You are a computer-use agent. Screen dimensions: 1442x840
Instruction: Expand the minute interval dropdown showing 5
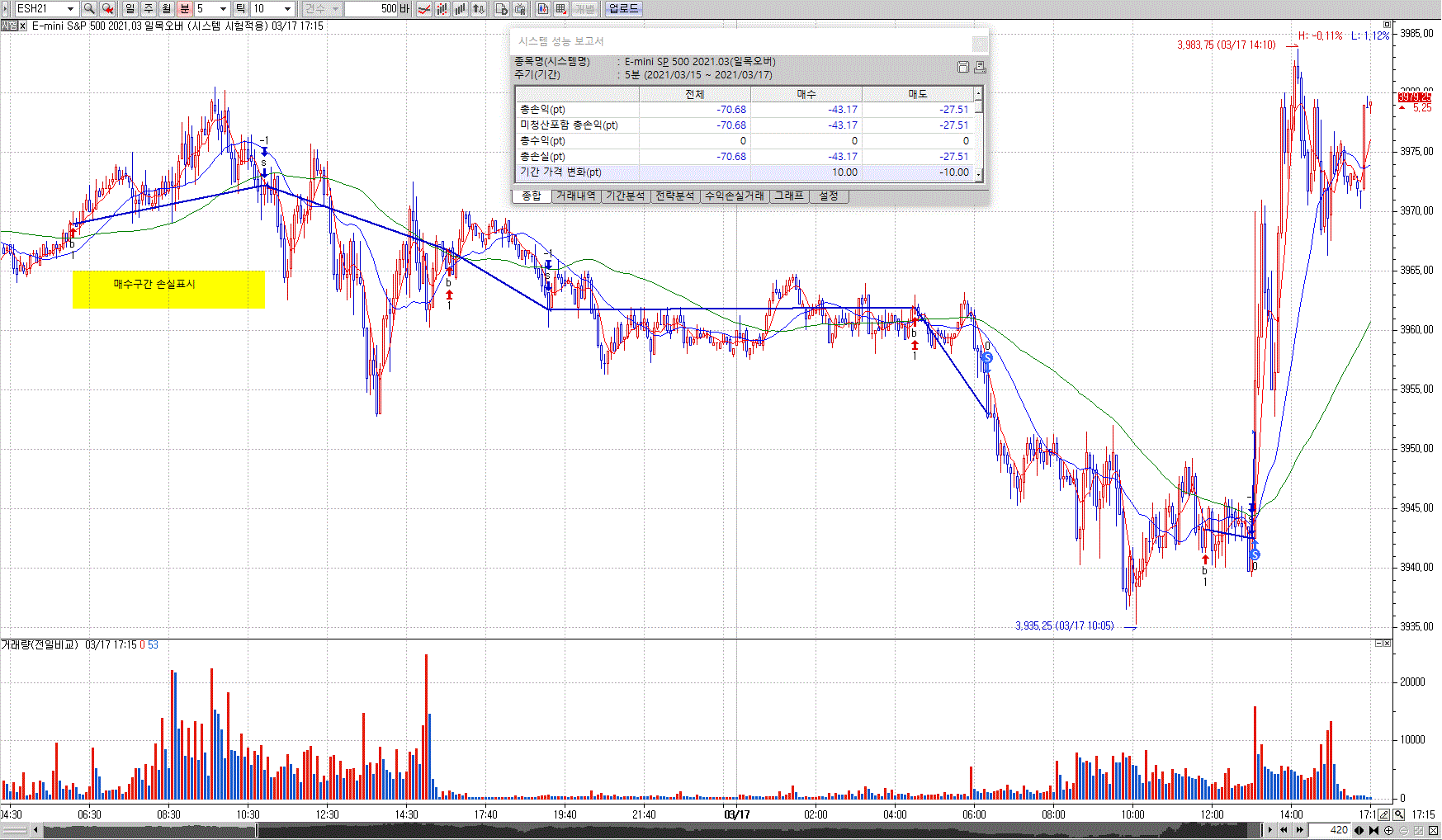223,9
